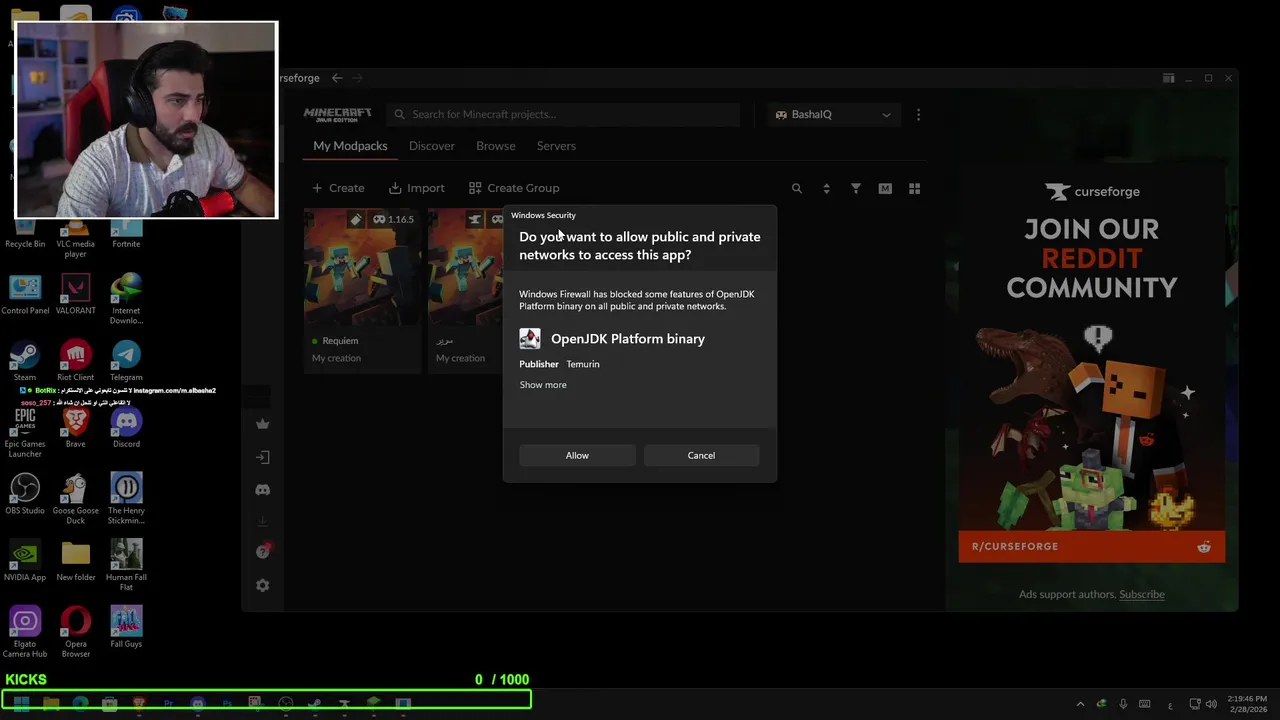Open Discord icon in CurseForge sidebar

click(x=263, y=490)
